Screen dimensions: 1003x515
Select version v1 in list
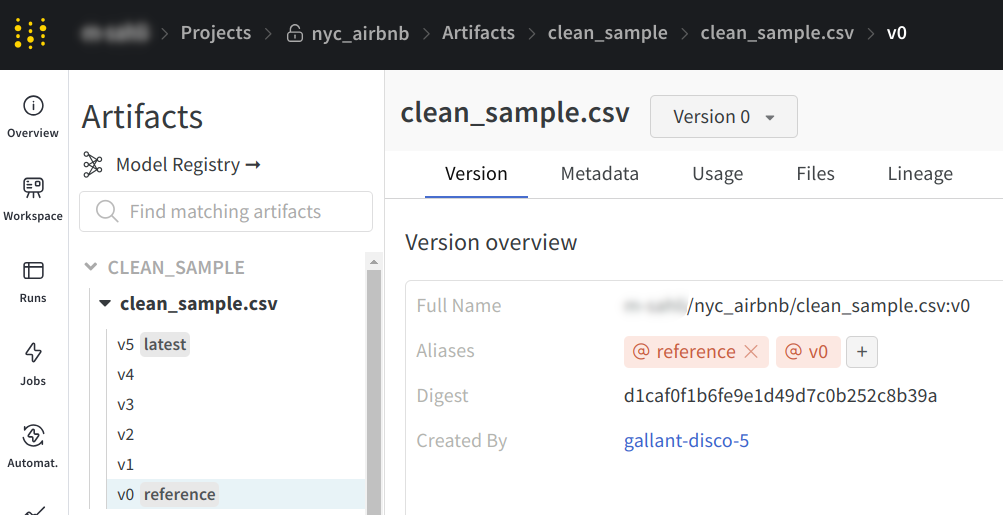point(237,464)
